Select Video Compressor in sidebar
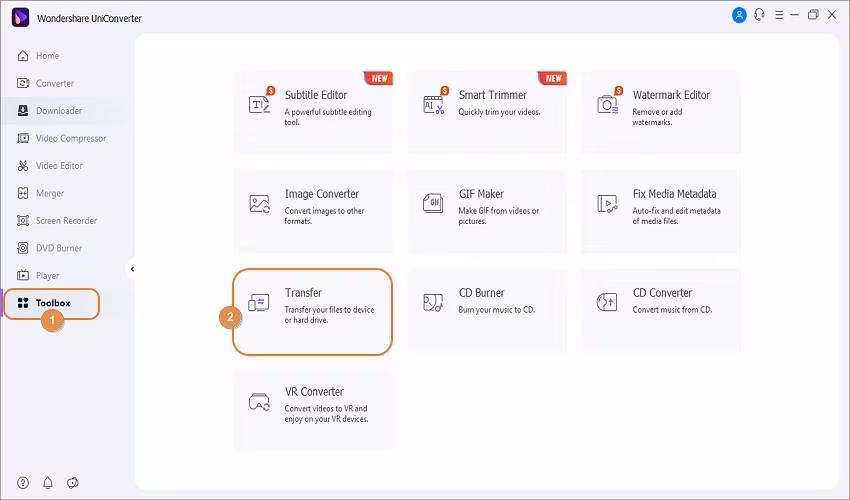 point(70,138)
